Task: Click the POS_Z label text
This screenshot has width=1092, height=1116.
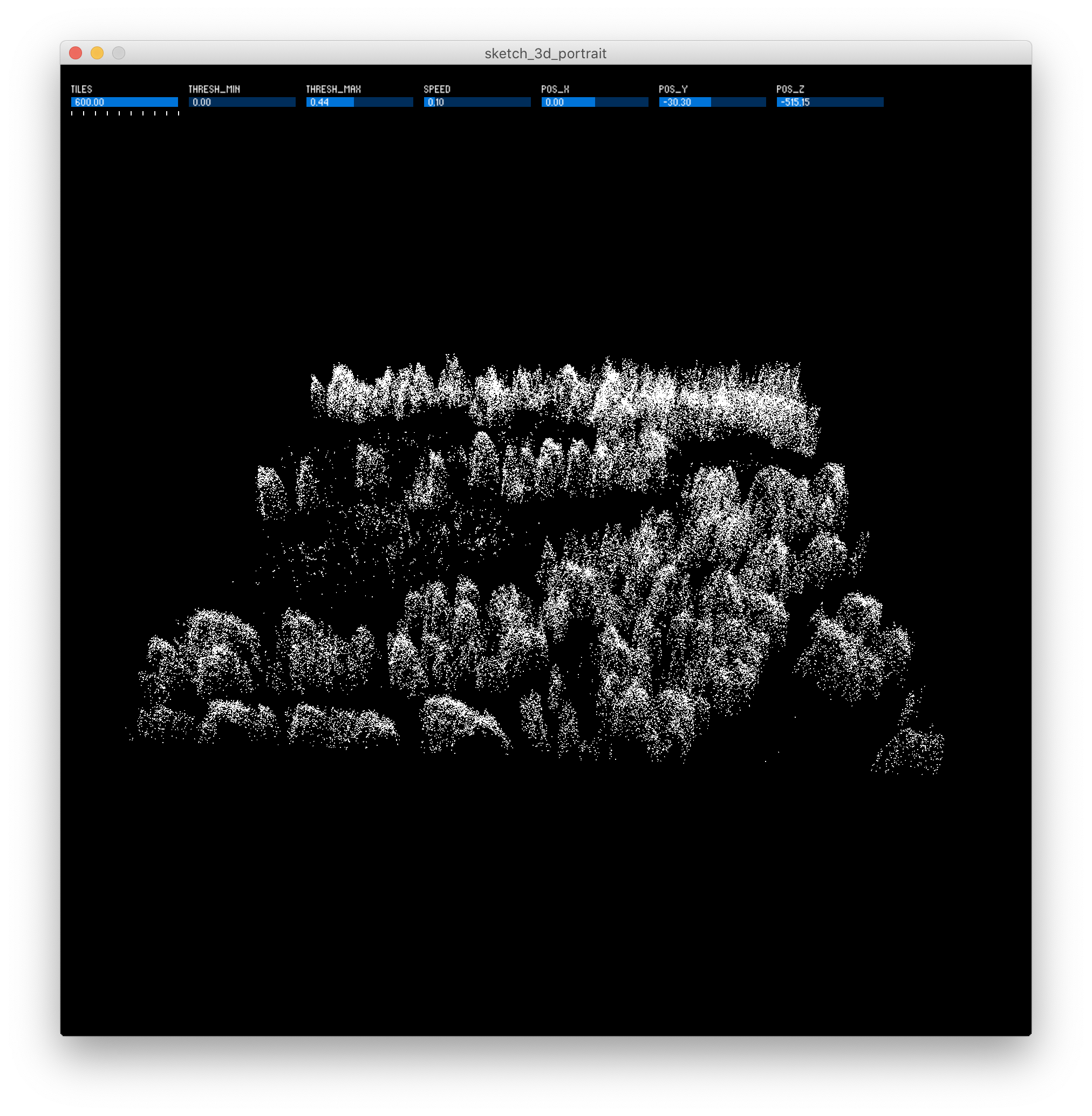Action: (790, 90)
